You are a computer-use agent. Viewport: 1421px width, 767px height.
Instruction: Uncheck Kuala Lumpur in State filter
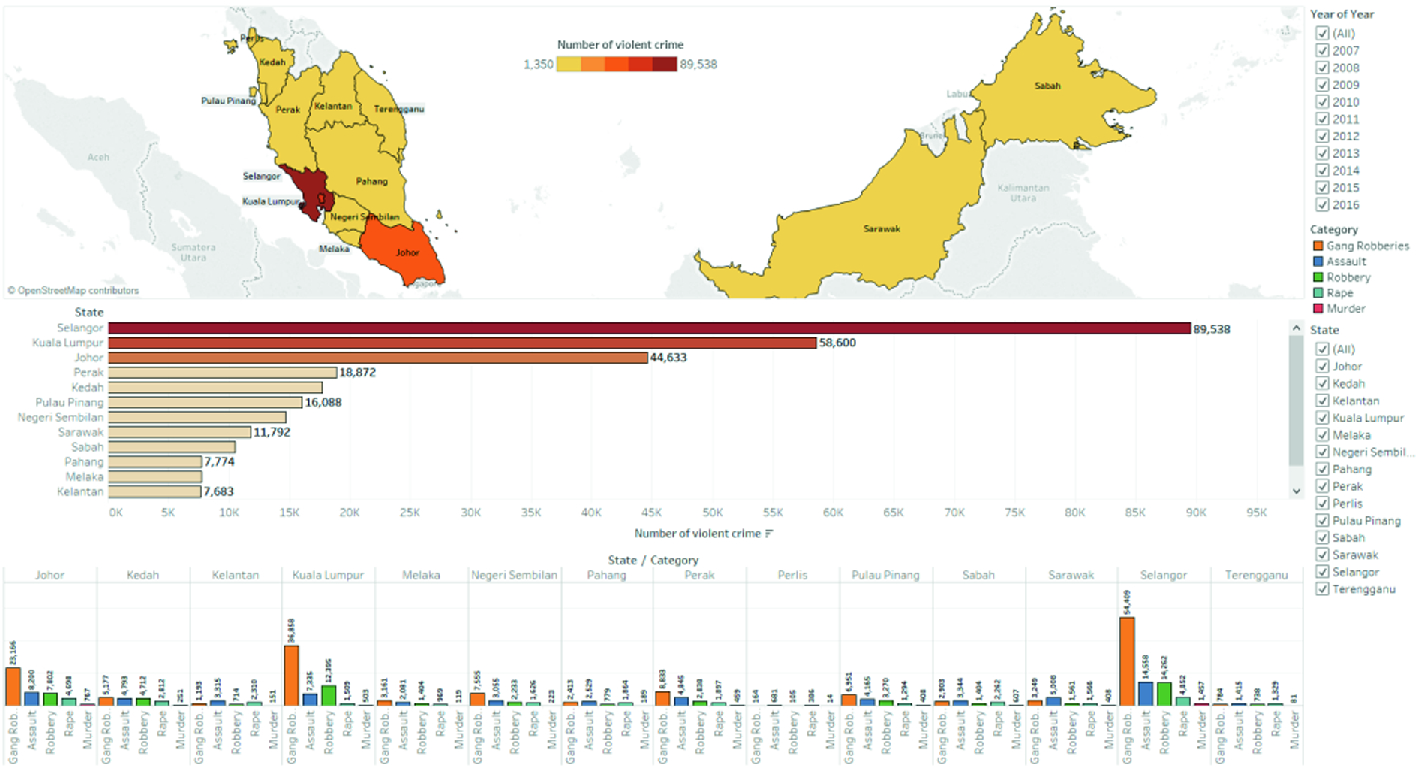click(1322, 418)
